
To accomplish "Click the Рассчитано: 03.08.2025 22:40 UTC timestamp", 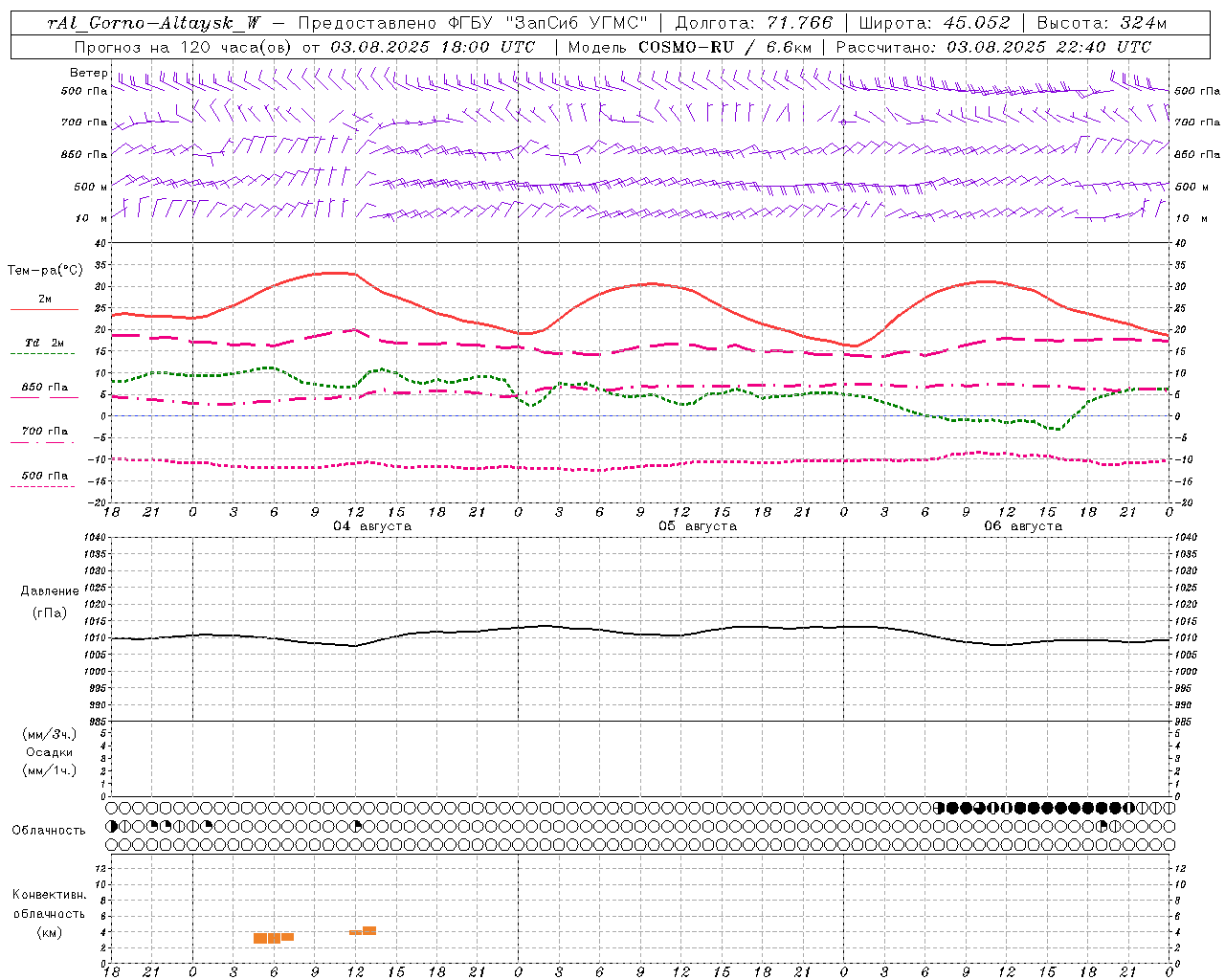I will point(993,47).
